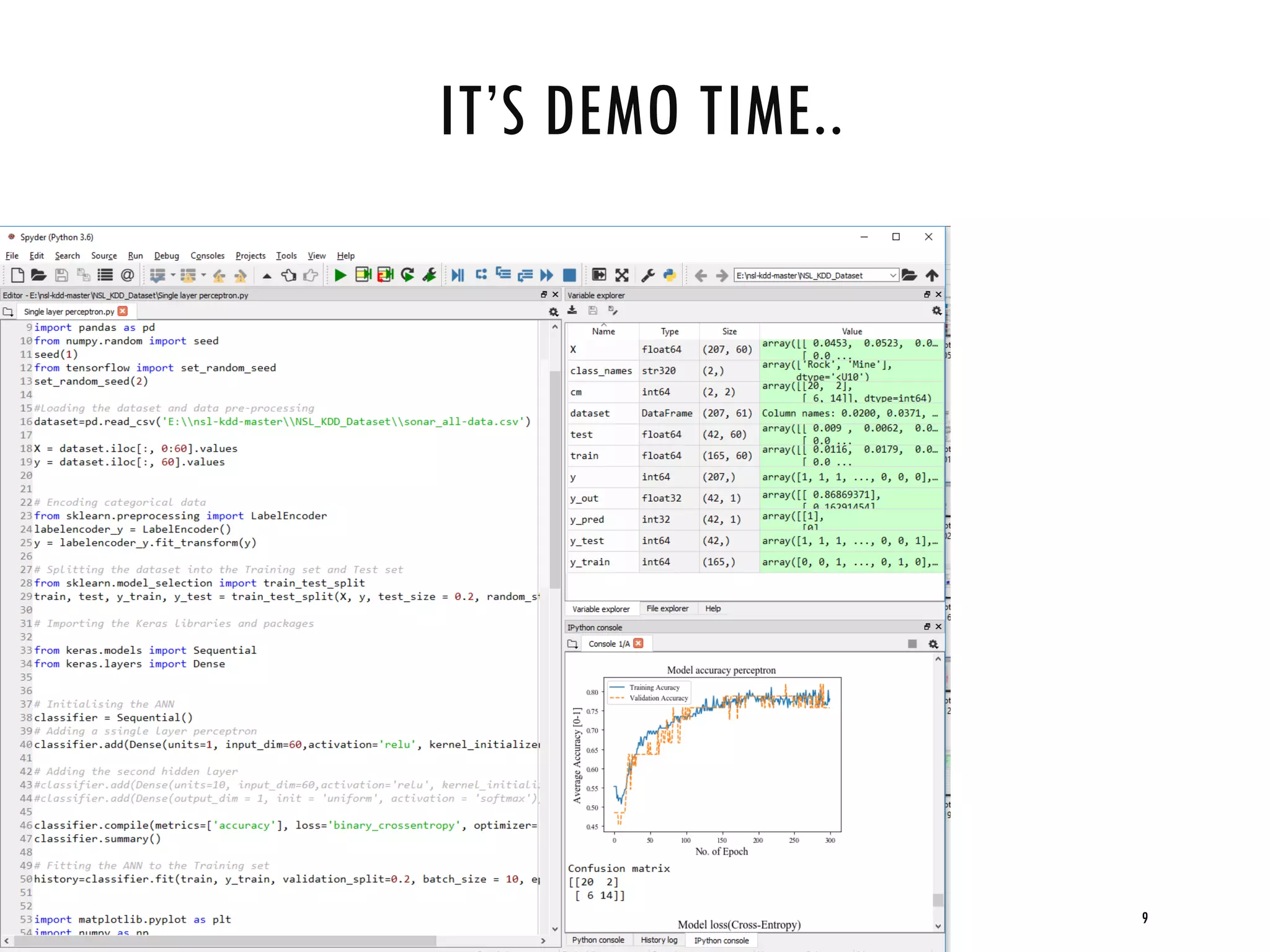Select the dataset row in Variable explorer
This screenshot has height=952, width=1270.
tap(590, 413)
